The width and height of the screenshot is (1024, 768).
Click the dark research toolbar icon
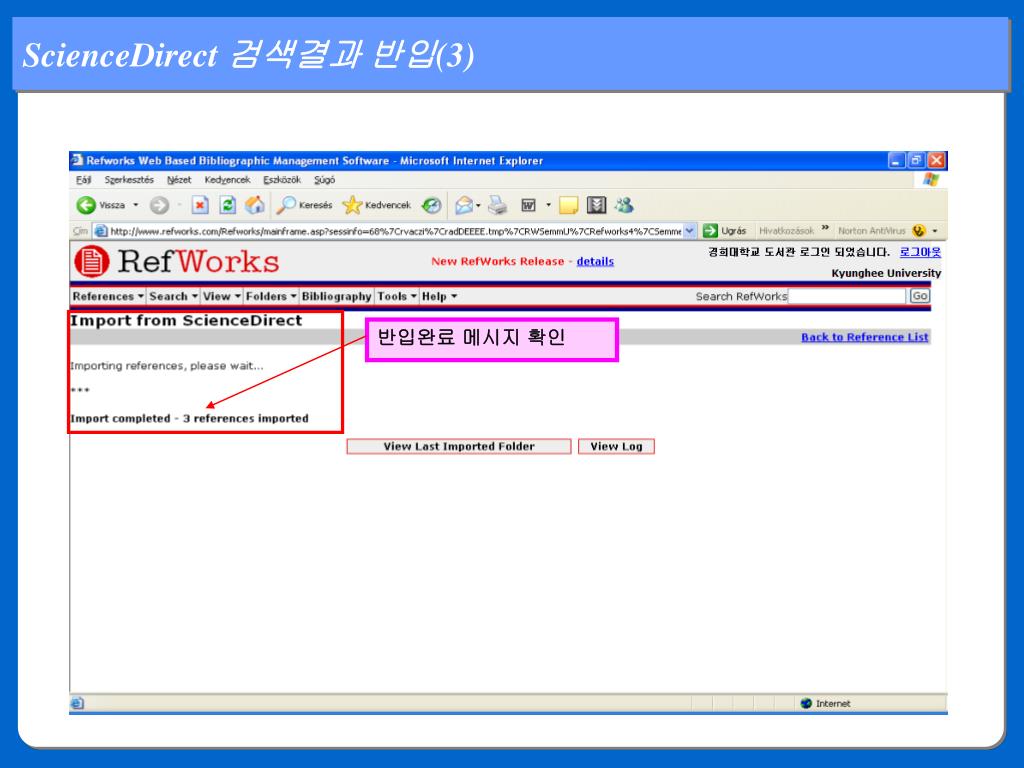point(596,205)
